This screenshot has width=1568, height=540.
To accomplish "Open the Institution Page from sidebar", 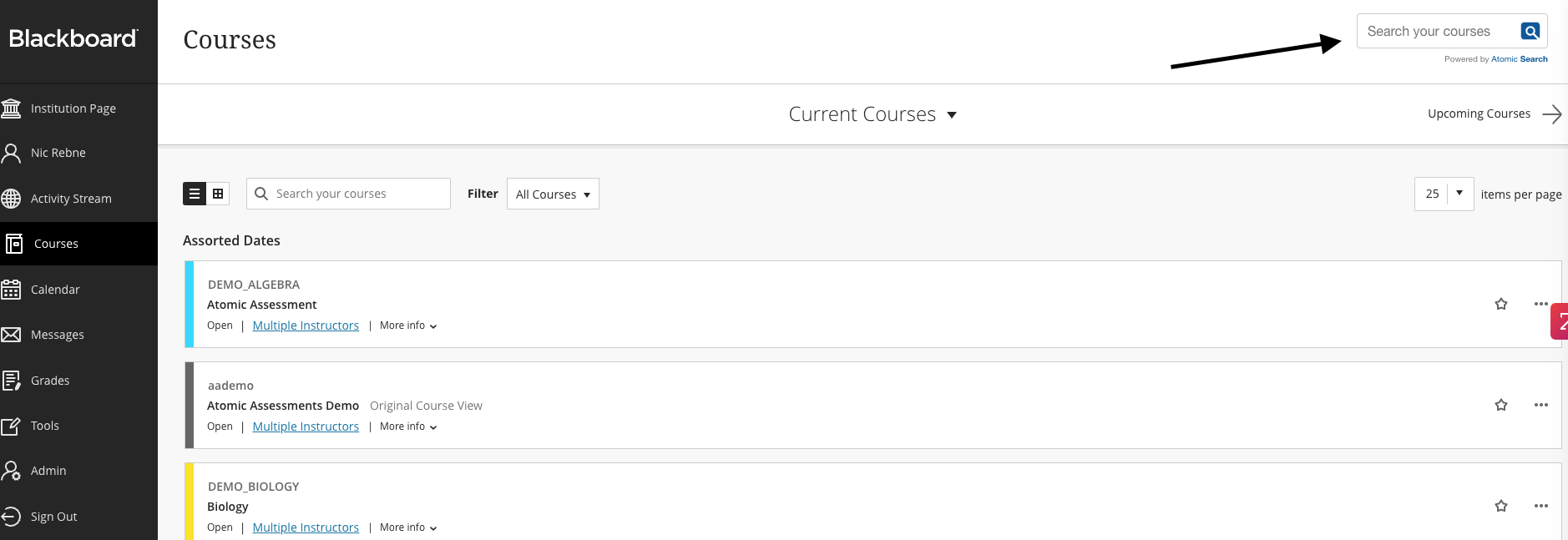I will pos(73,109).
